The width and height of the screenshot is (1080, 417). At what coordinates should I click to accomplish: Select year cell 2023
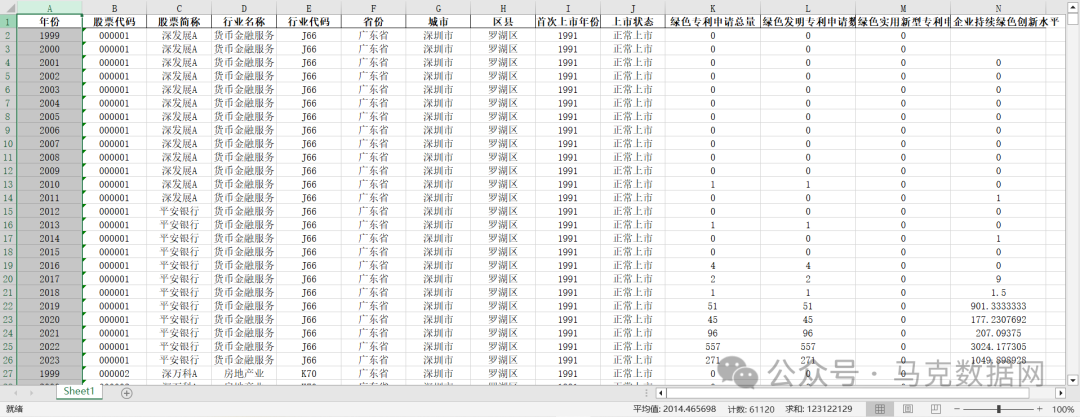(x=49, y=360)
